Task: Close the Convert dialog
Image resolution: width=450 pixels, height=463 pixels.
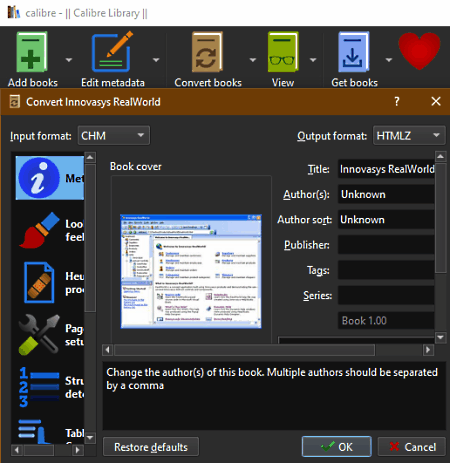Action: click(x=436, y=101)
